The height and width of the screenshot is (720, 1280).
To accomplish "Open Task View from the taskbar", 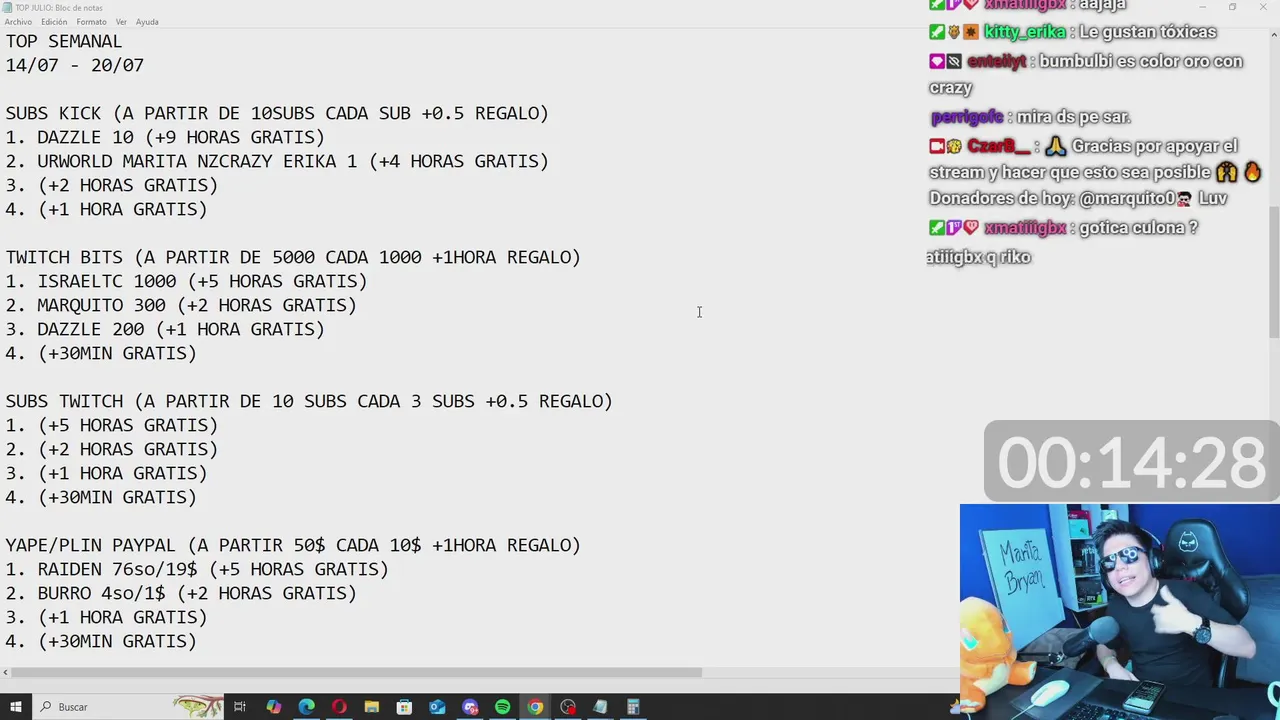I will [x=240, y=707].
